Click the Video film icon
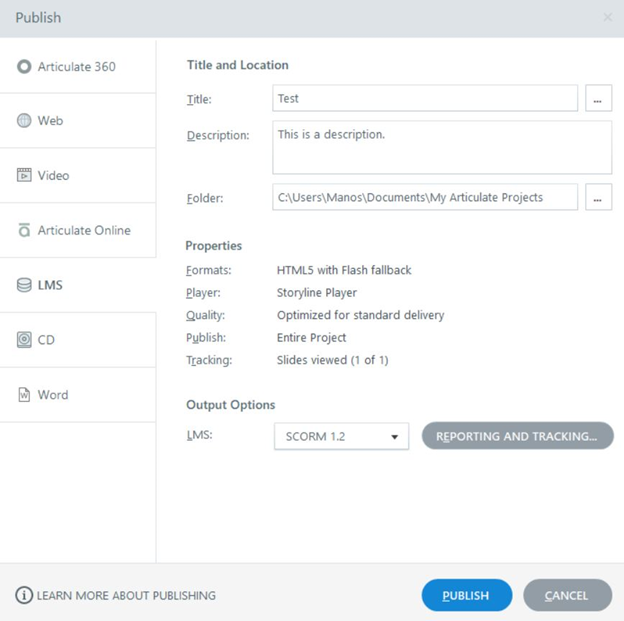 [x=24, y=175]
